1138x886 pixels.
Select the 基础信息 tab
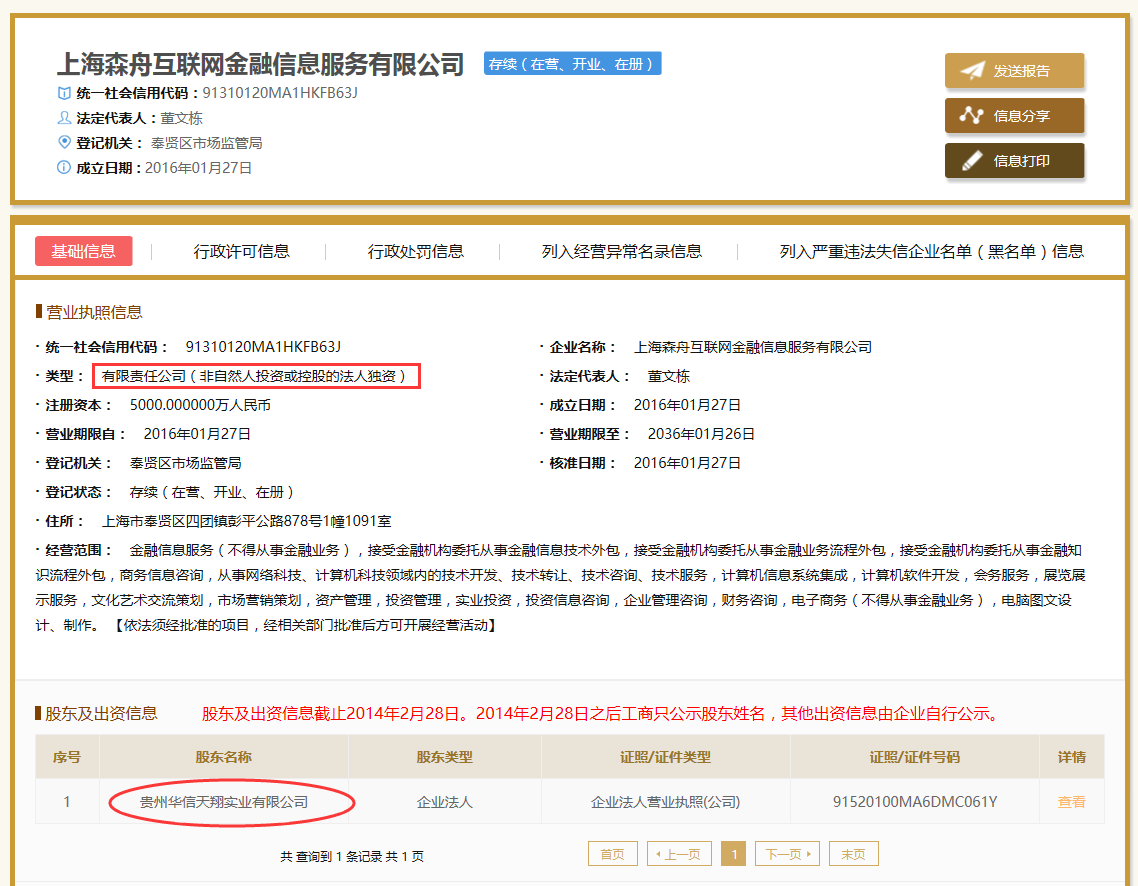[83, 251]
